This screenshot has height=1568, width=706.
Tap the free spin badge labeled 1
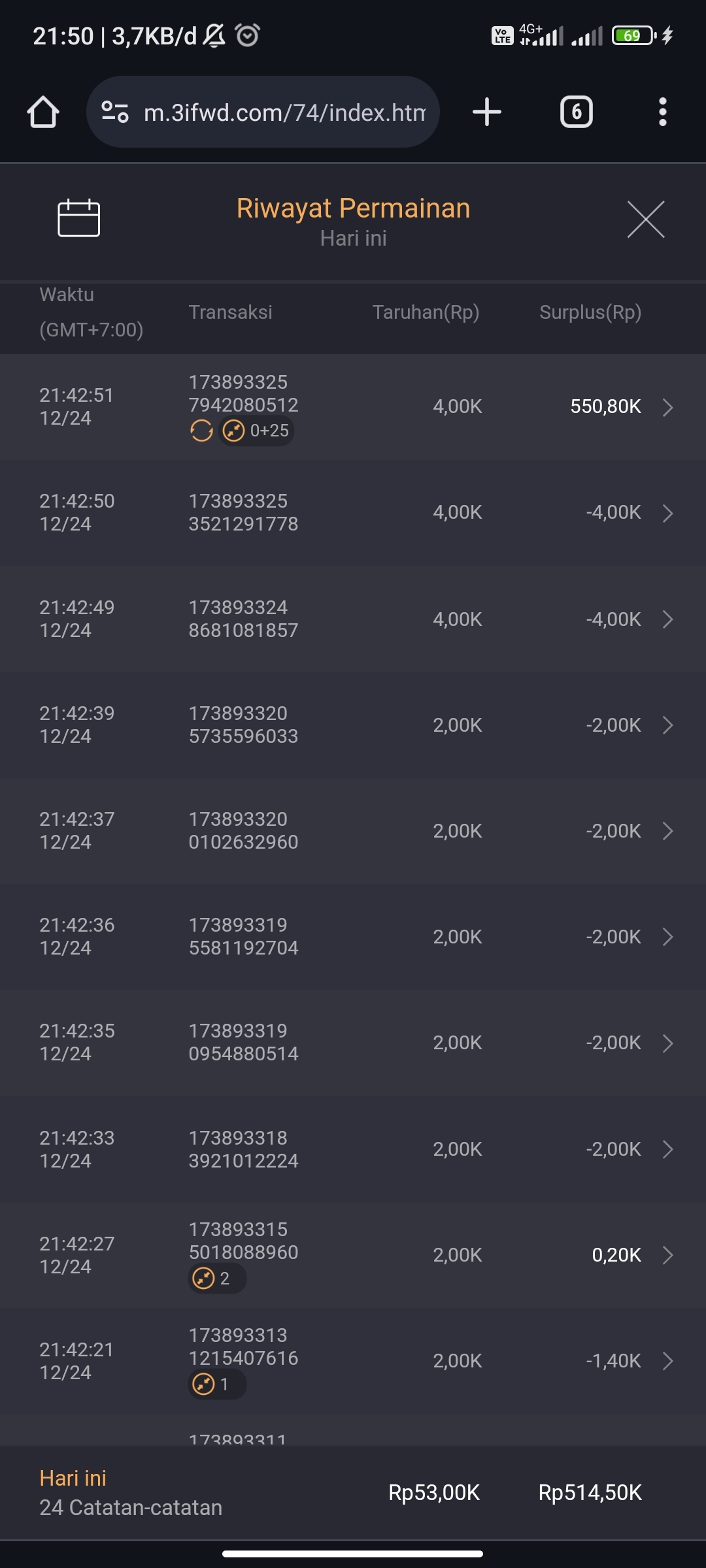[216, 1384]
